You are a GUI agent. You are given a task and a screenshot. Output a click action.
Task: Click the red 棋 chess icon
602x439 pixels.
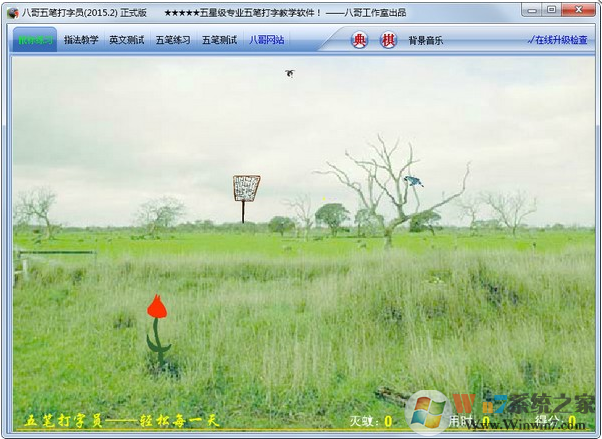click(x=388, y=40)
